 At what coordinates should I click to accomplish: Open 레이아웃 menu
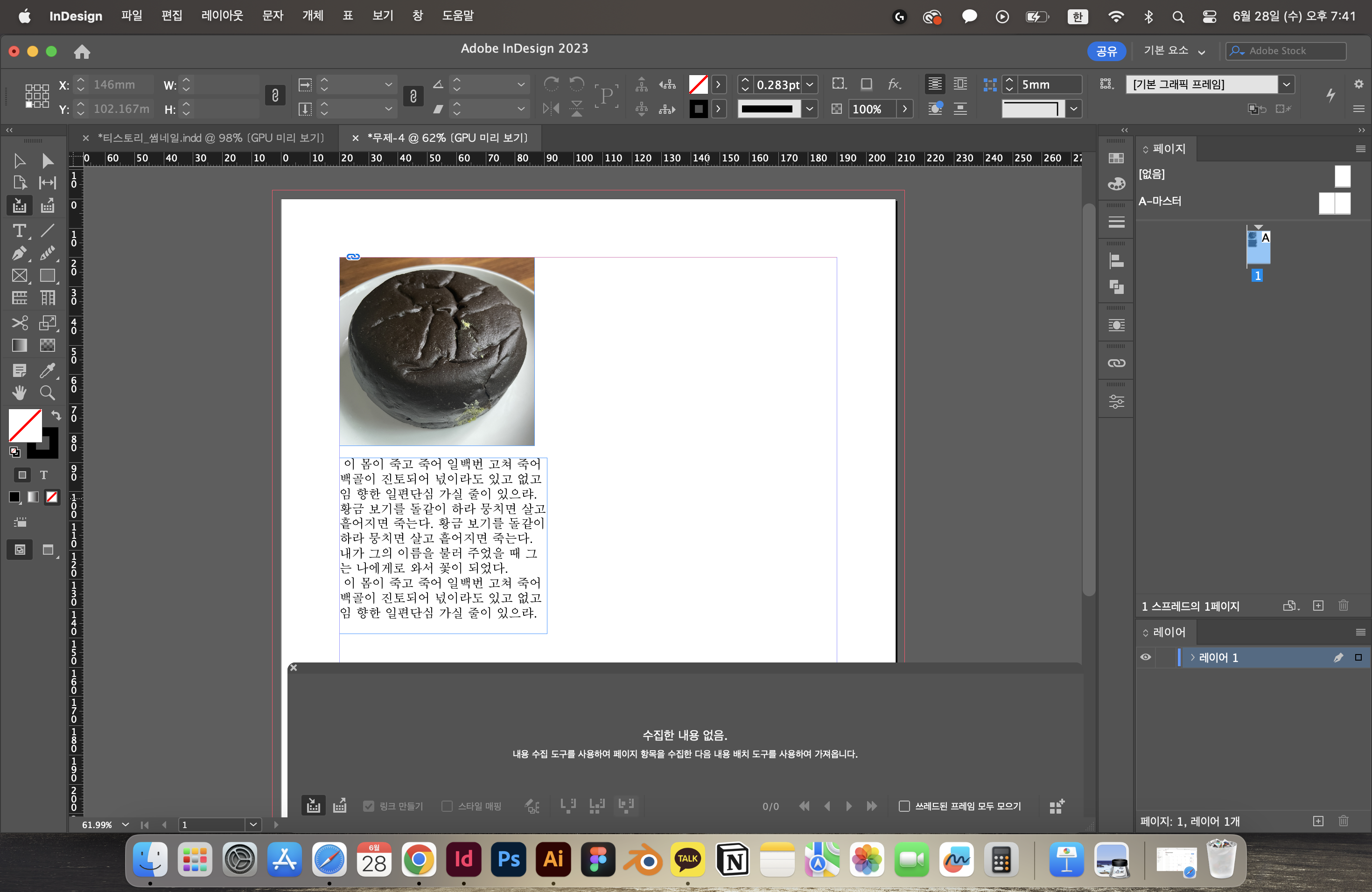point(222,16)
